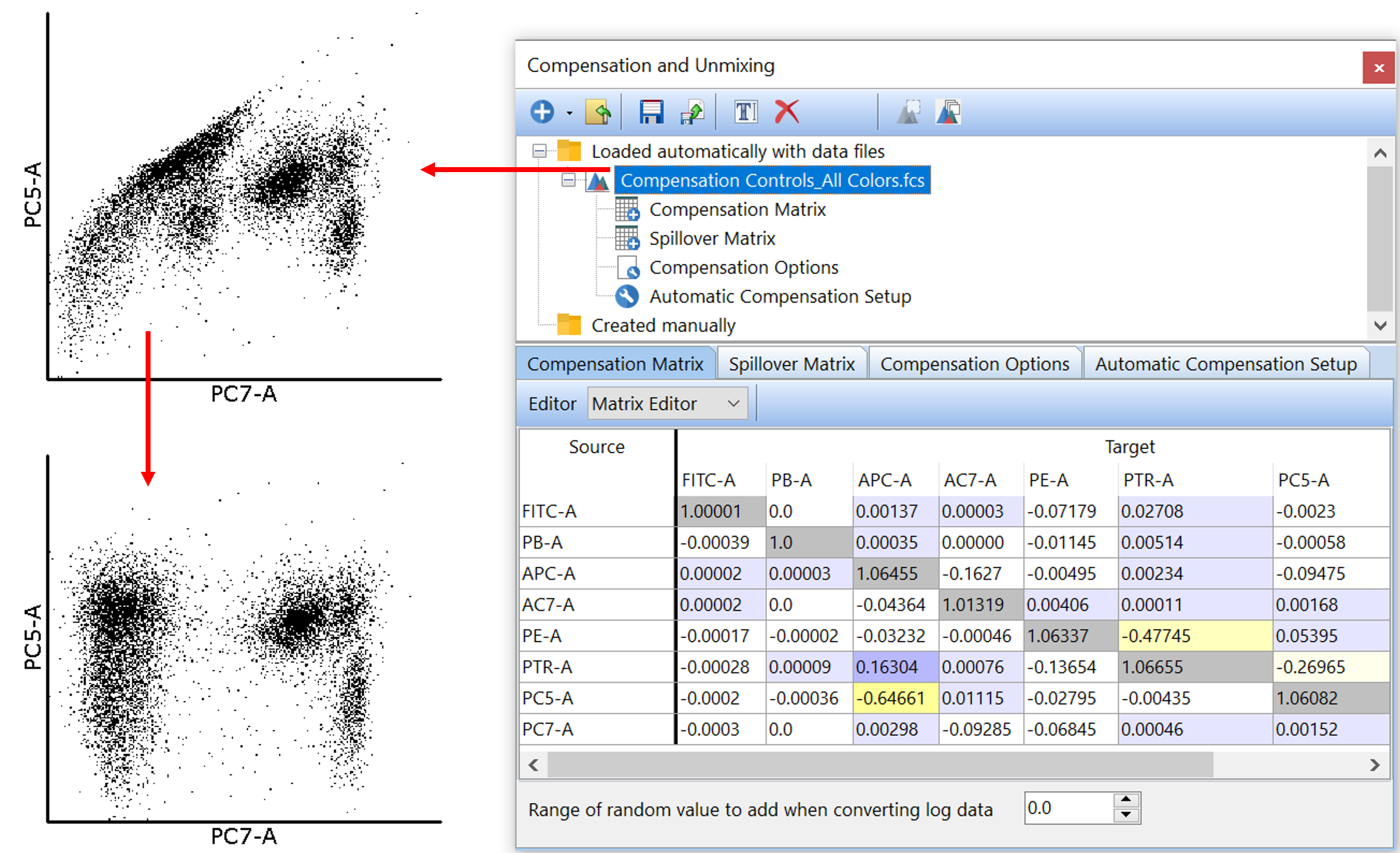Screen dimensions: 1400x853
Task: Select Spillover Matrix in the tree
Action: (711, 239)
